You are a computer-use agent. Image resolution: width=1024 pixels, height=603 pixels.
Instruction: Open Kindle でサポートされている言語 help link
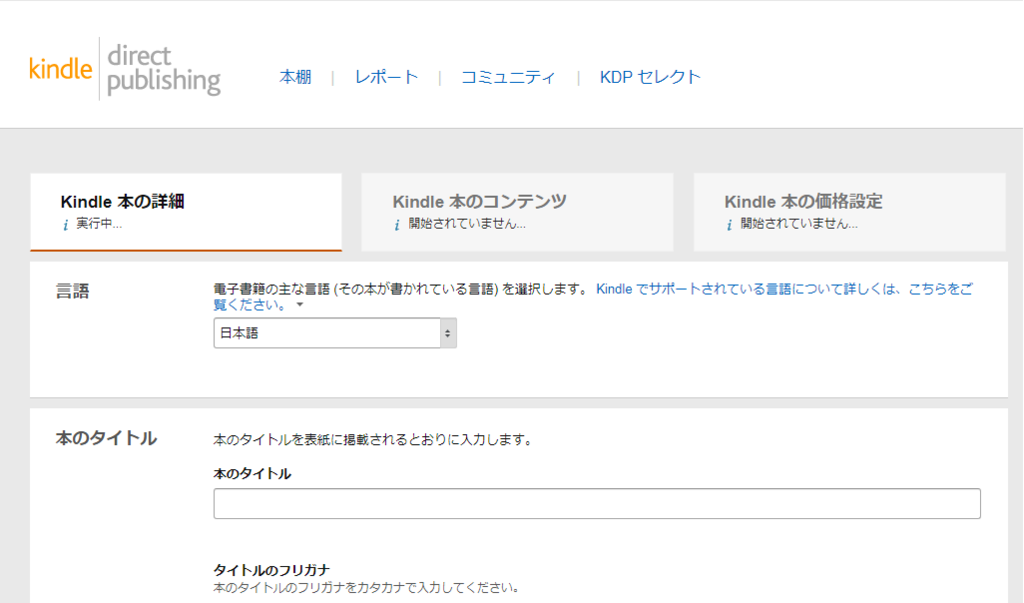[x=593, y=297]
